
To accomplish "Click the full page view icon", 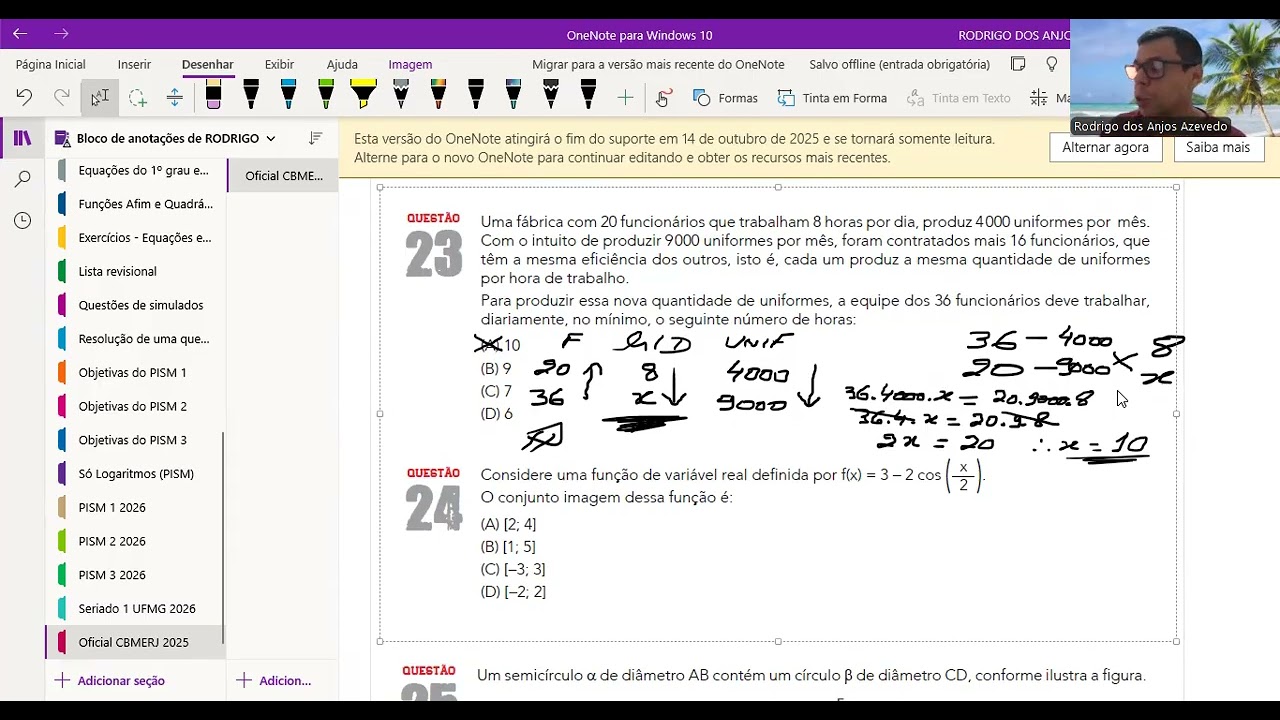I will [1018, 64].
